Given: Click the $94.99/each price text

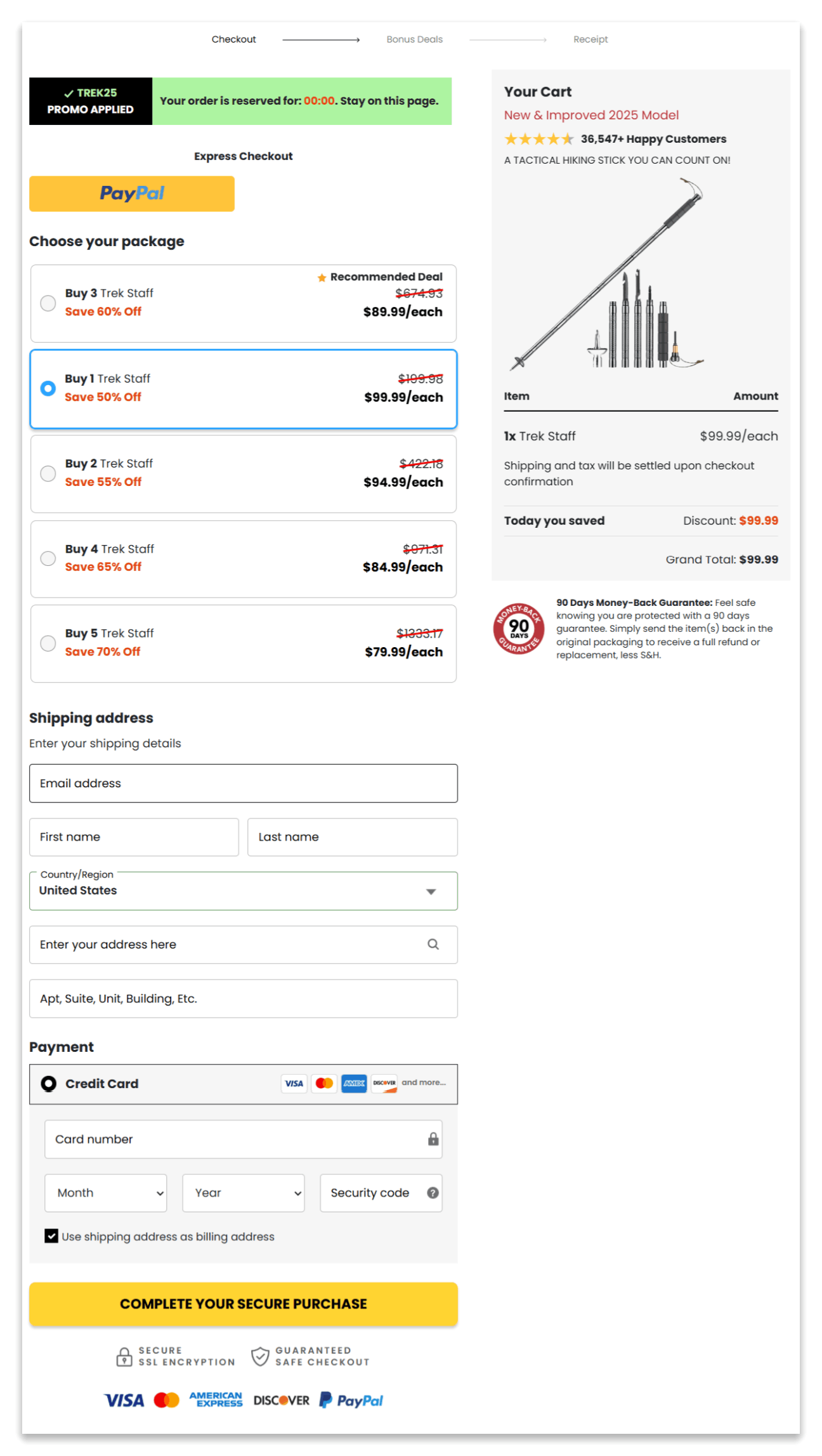Looking at the screenshot, I should [403, 482].
